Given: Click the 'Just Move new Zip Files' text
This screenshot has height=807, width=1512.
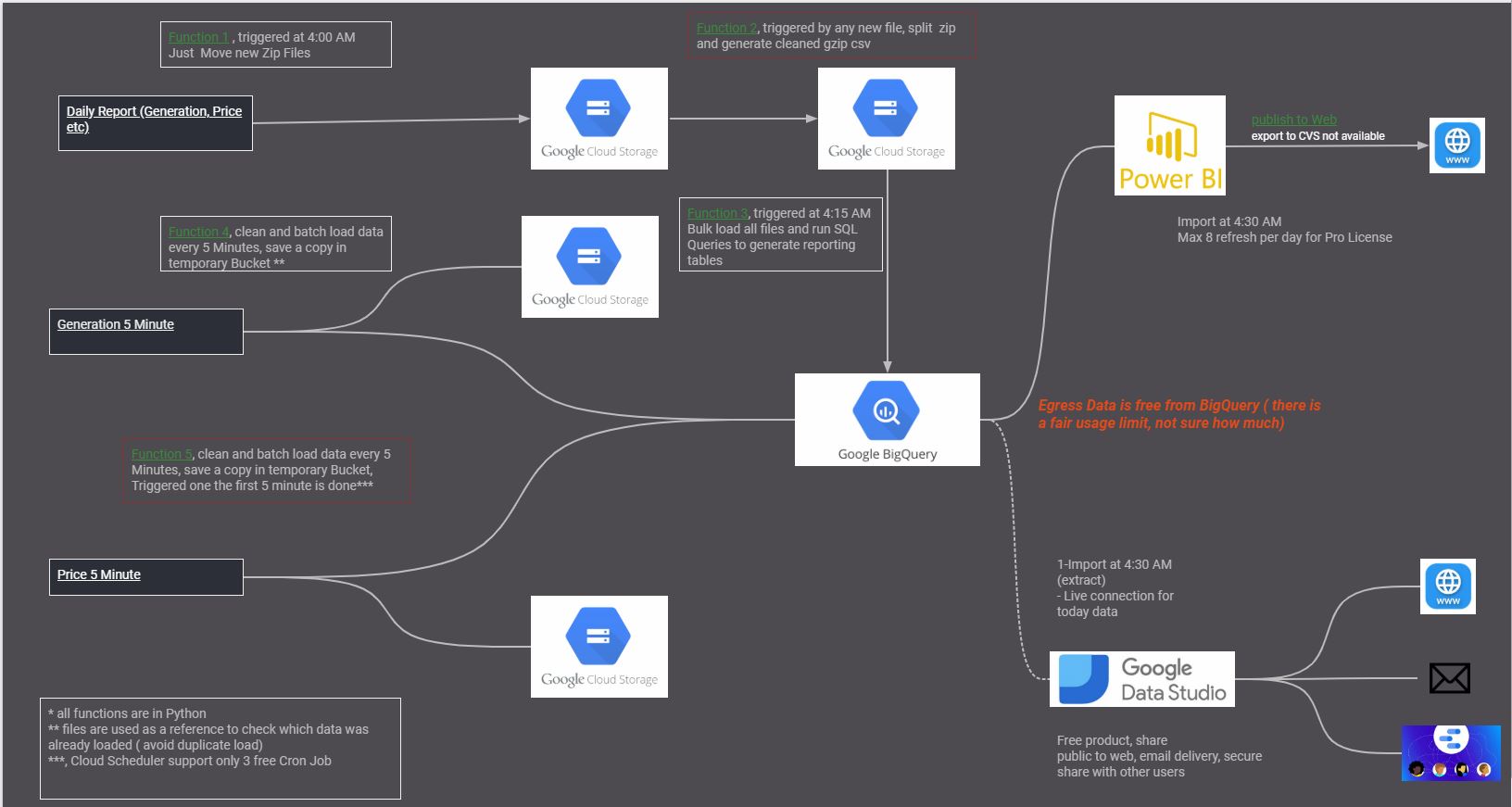Looking at the screenshot, I should coord(240,53).
